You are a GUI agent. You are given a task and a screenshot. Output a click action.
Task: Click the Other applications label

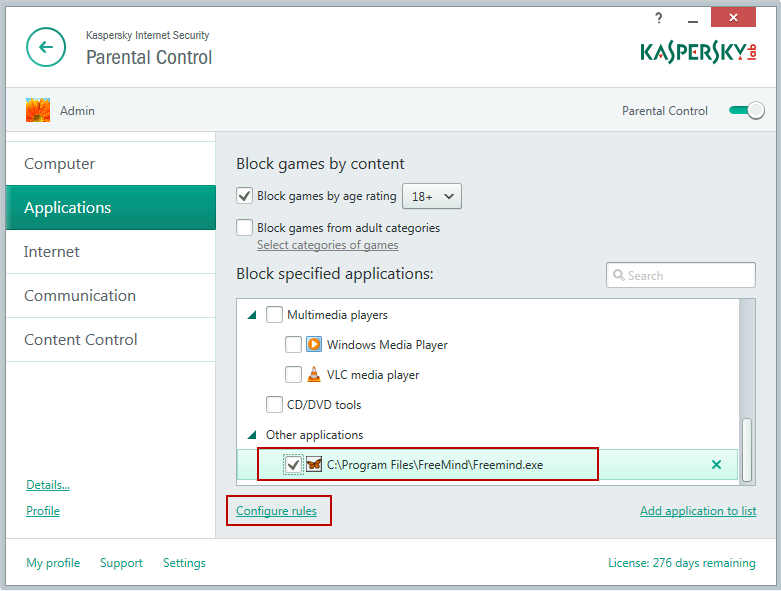pos(314,435)
